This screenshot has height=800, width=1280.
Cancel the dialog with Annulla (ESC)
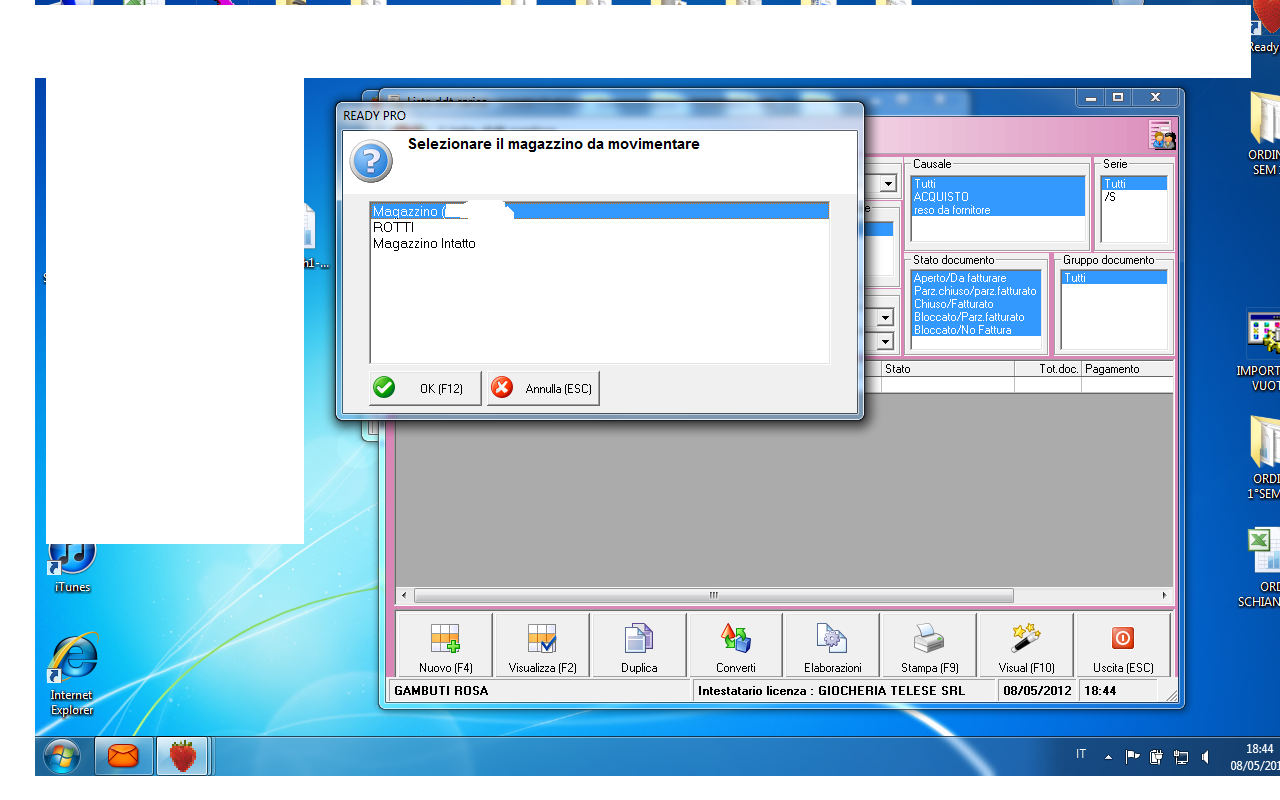tap(543, 388)
